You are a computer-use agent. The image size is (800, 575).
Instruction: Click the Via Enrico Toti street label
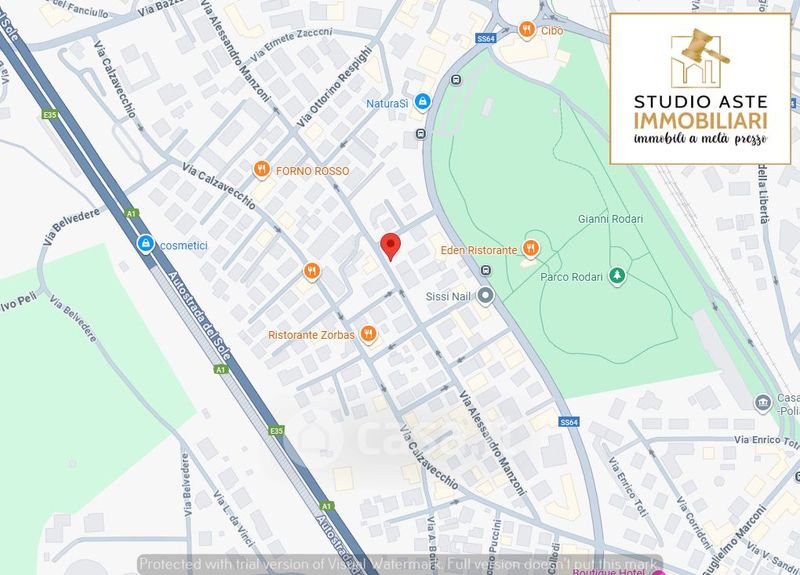(766, 440)
